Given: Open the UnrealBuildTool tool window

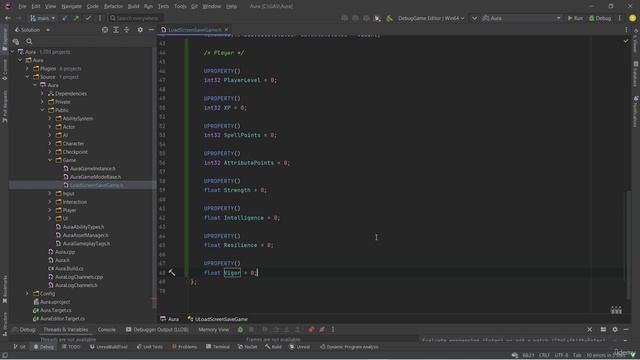Looking at the screenshot, I should click(108, 347).
